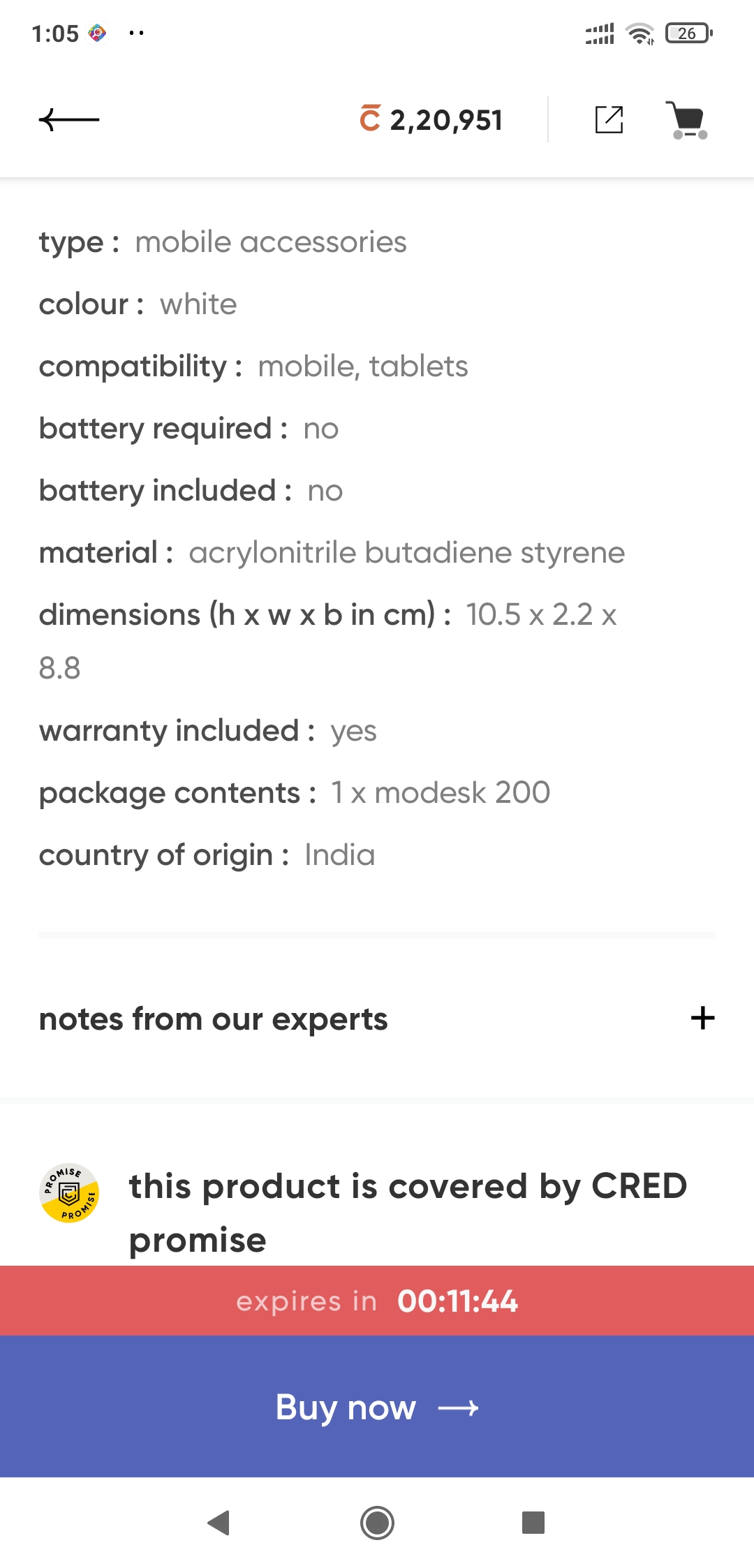Tap the share product icon
The width and height of the screenshot is (754, 1568).
pyautogui.click(x=609, y=120)
